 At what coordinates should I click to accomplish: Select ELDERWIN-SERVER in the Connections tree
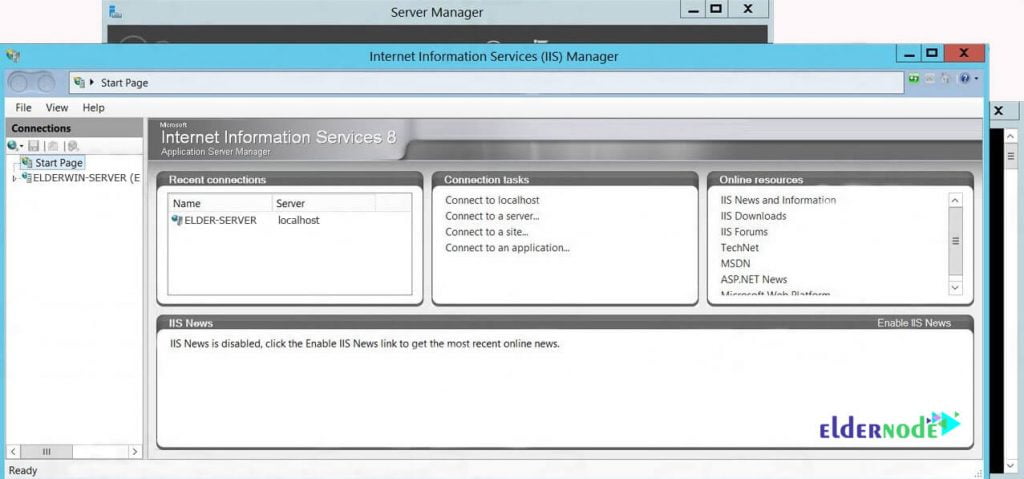tap(87, 177)
